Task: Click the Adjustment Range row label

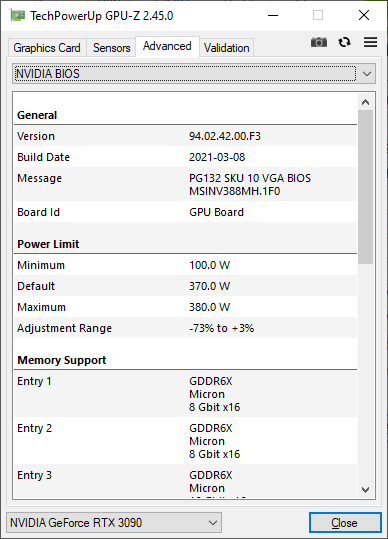Action: point(64,328)
